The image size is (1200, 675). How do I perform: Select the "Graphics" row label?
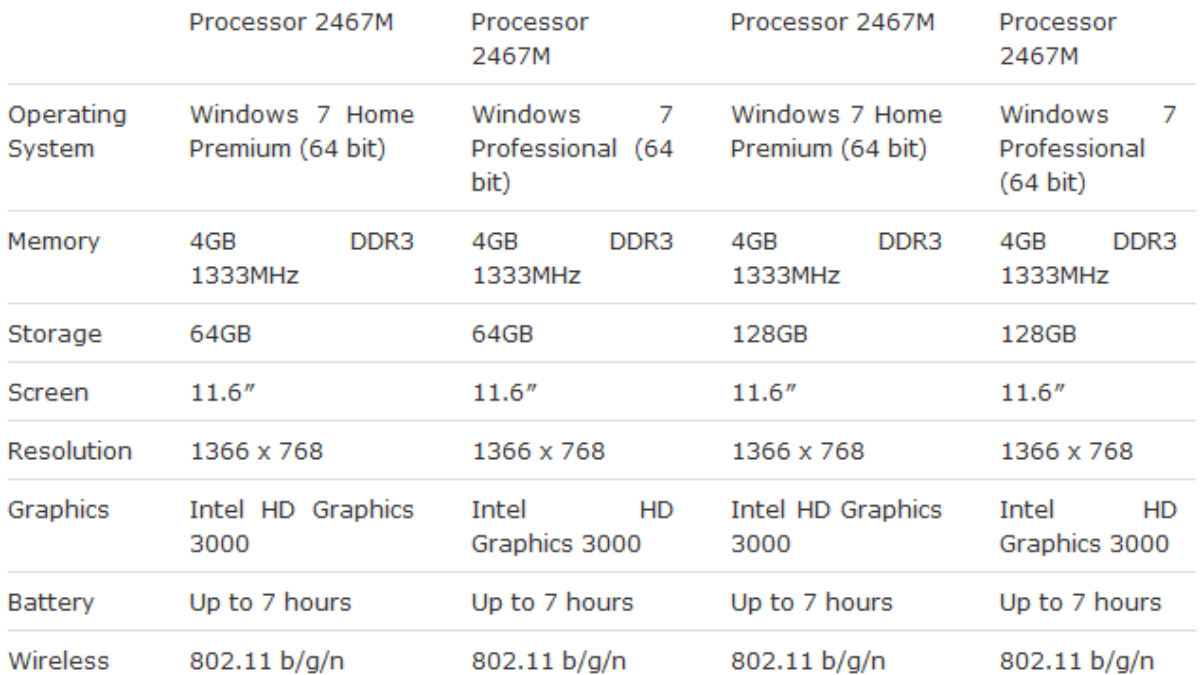click(x=58, y=510)
